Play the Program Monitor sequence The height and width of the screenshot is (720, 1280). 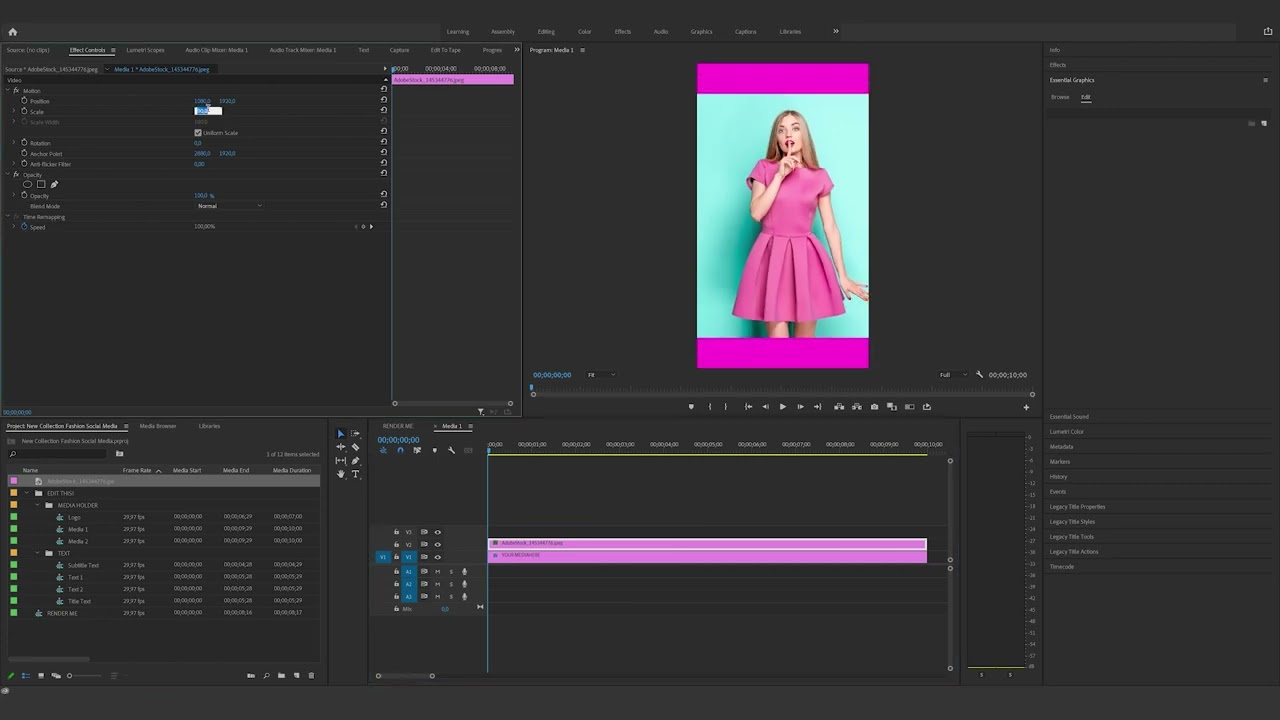(782, 407)
